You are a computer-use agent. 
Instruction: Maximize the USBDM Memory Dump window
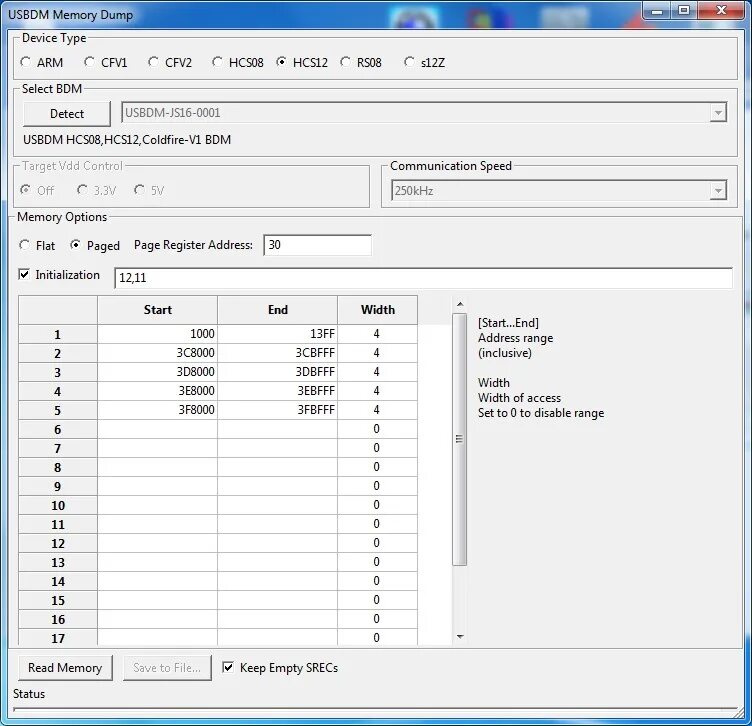[x=684, y=11]
